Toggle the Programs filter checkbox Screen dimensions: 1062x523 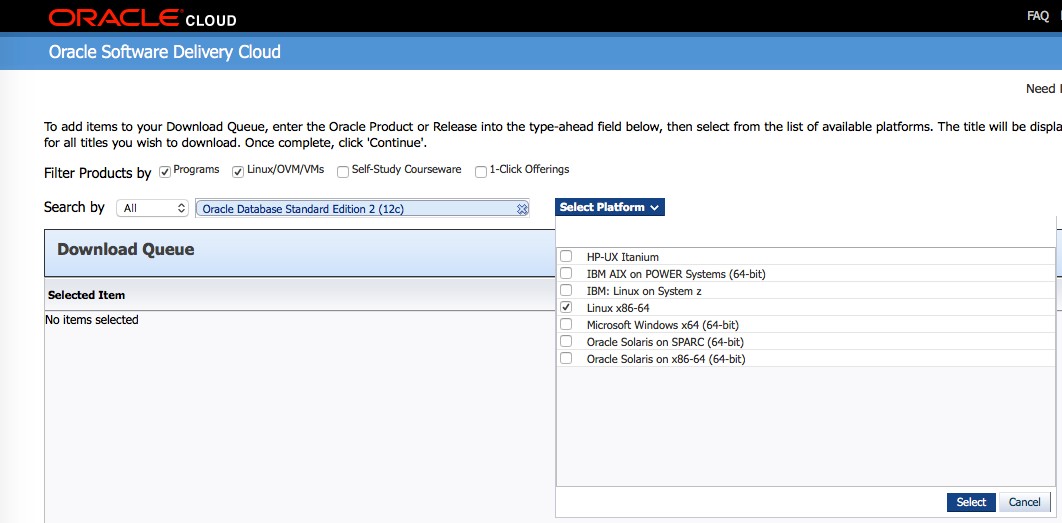165,172
